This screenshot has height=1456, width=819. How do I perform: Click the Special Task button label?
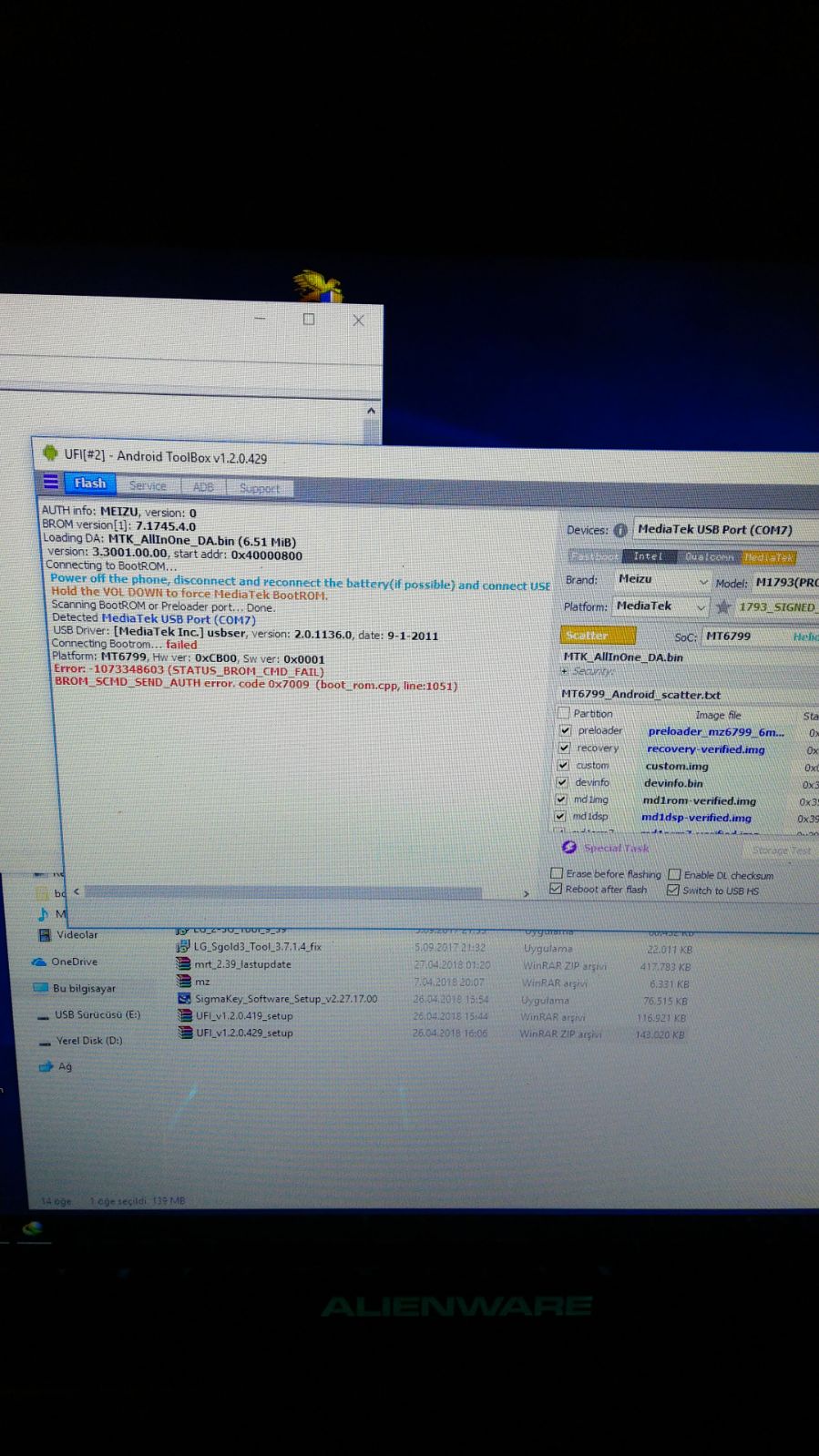coord(617,848)
